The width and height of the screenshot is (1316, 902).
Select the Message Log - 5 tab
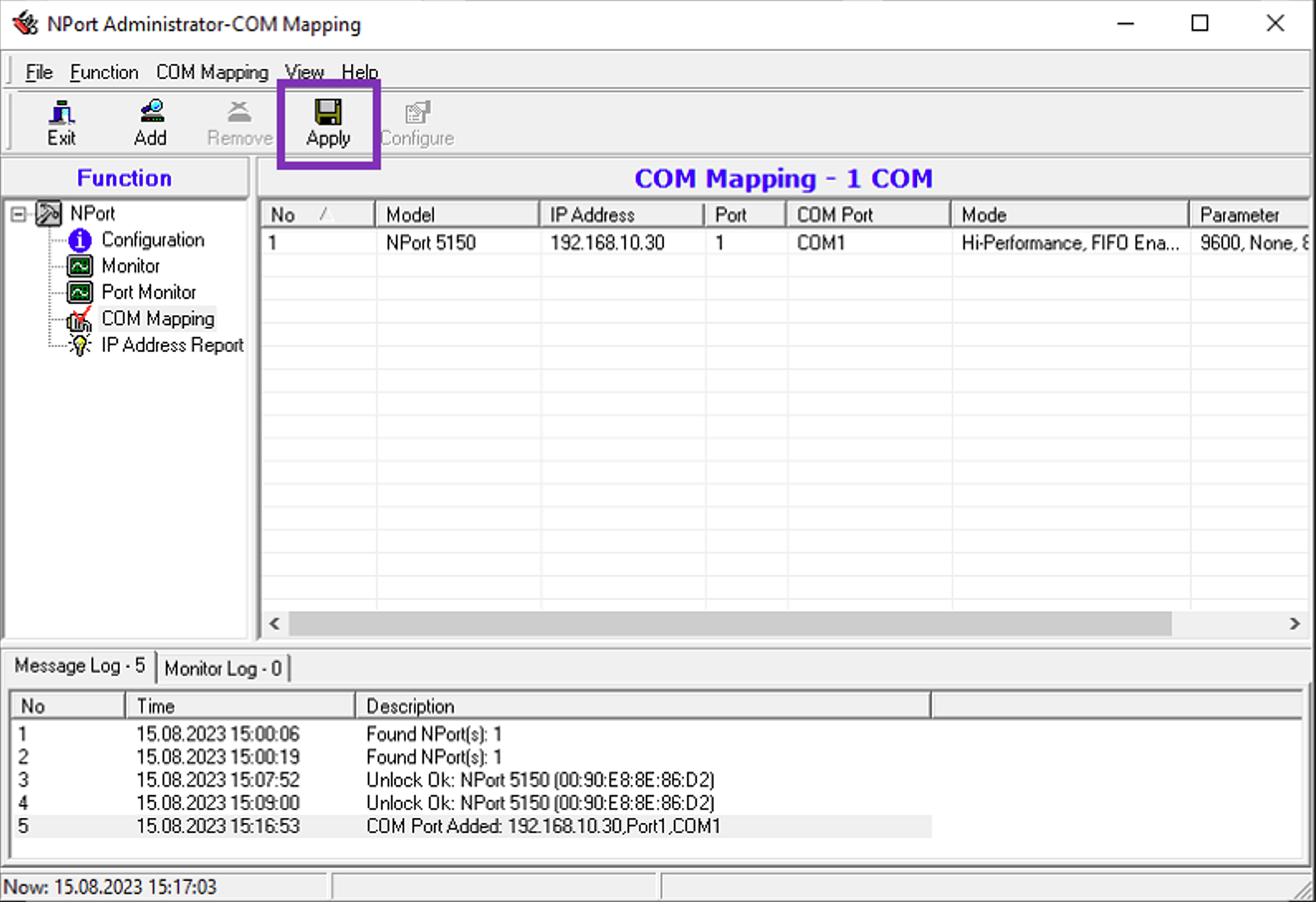pyautogui.click(x=79, y=666)
